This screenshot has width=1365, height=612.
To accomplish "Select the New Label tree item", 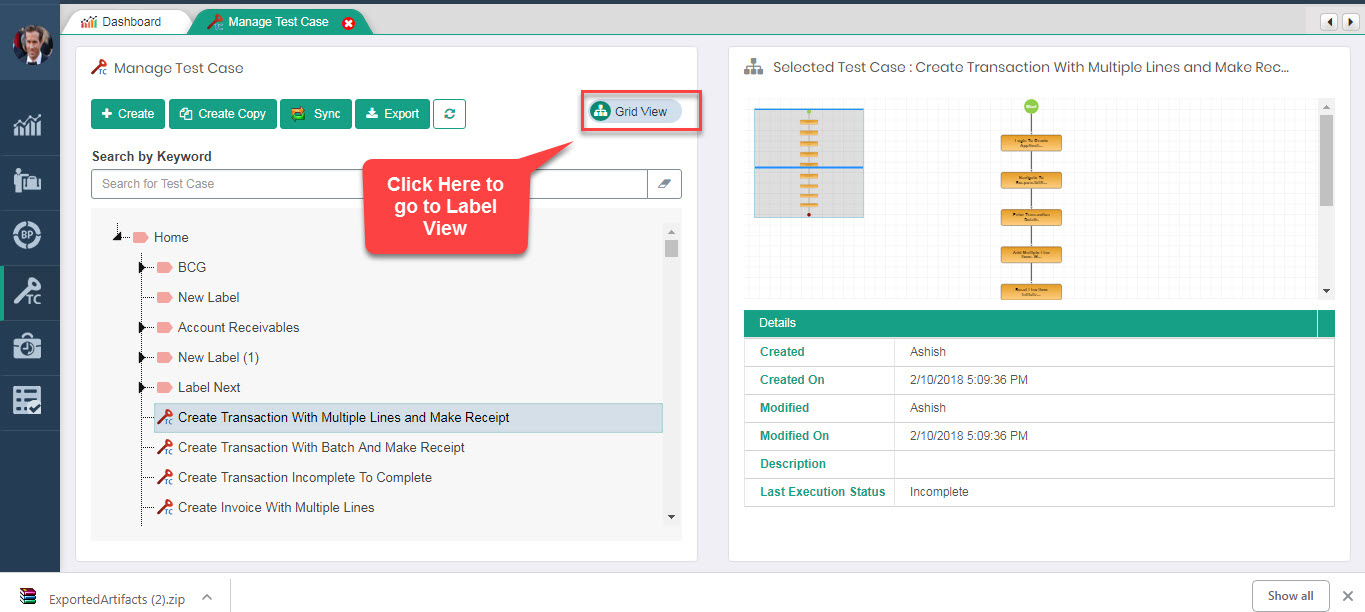I will click(x=208, y=297).
